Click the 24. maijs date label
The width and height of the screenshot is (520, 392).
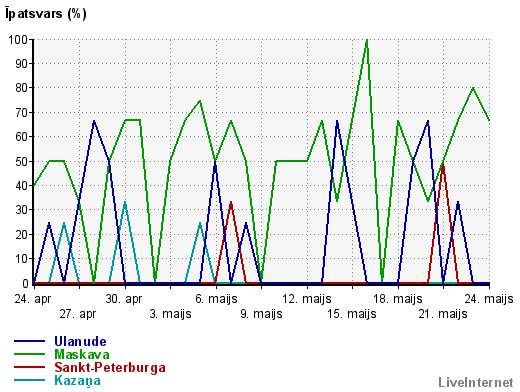pos(489,299)
